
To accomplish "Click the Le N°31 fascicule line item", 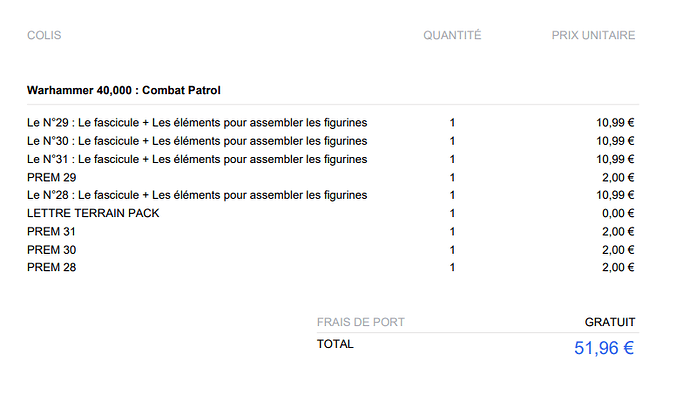I will coord(197,159).
